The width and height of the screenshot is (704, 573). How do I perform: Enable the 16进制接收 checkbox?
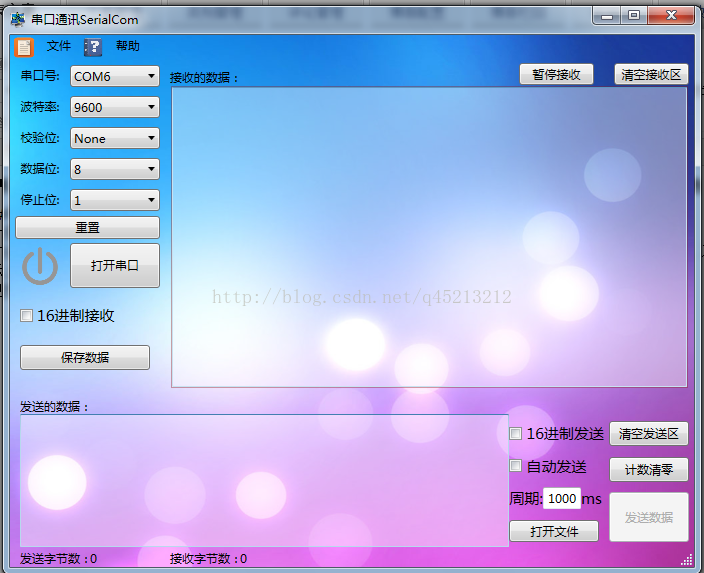[x=26, y=316]
